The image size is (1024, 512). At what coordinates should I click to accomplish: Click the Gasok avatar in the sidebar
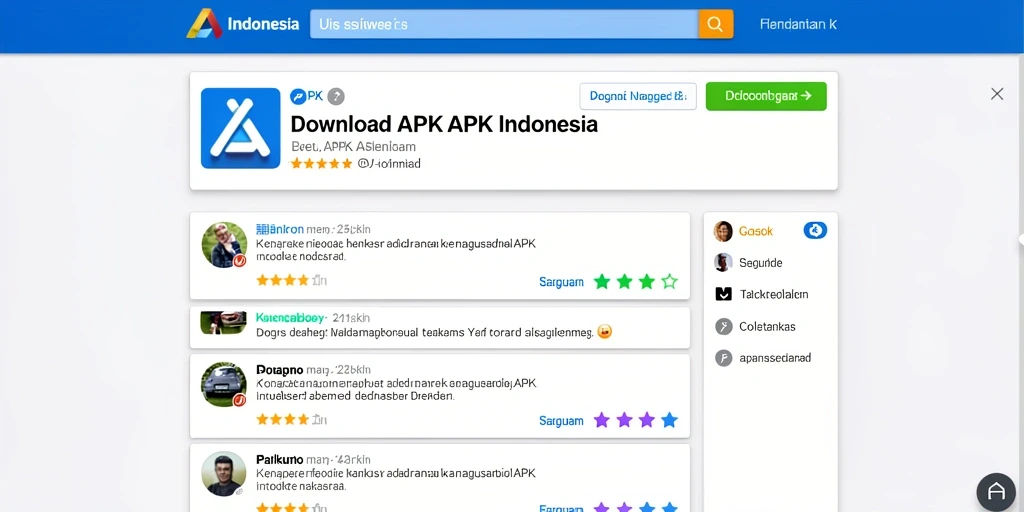pos(723,231)
